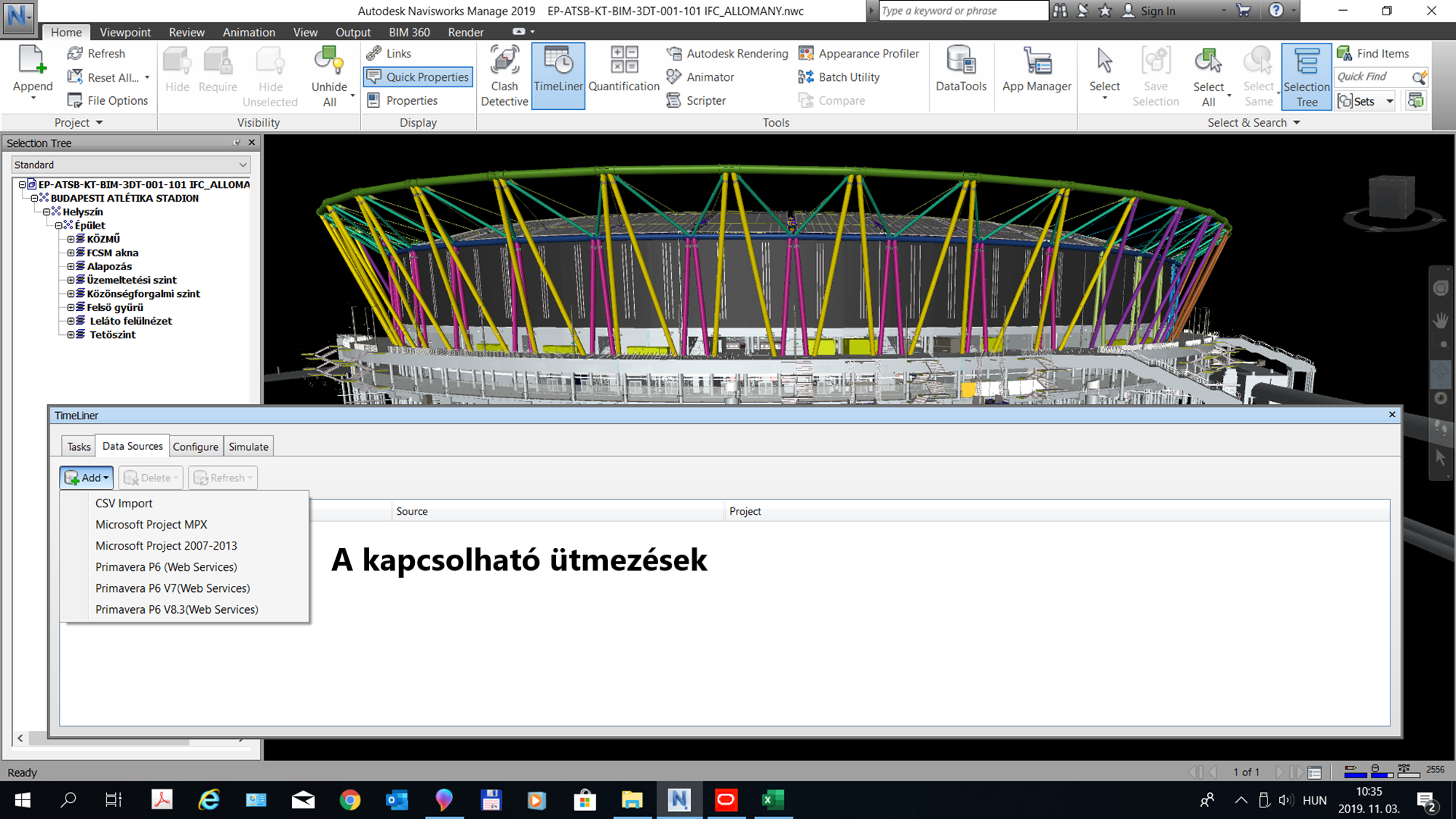Close the TimeLiner window
The image size is (1456, 819).
point(1392,414)
